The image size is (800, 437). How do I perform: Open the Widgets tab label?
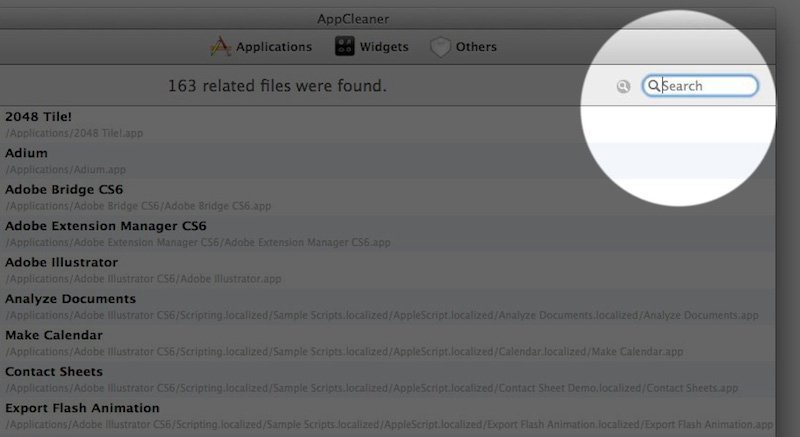click(385, 47)
